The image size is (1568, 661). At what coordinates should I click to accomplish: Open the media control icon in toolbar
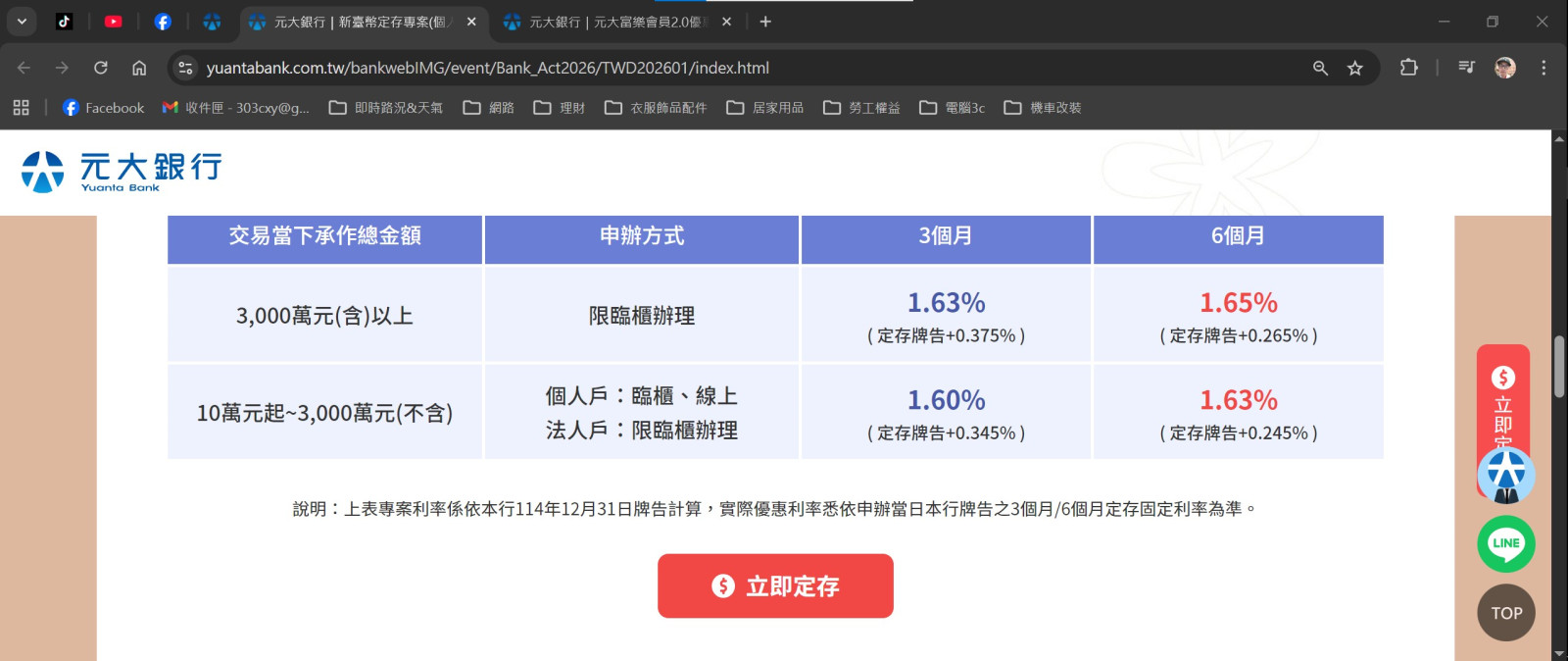(1466, 68)
